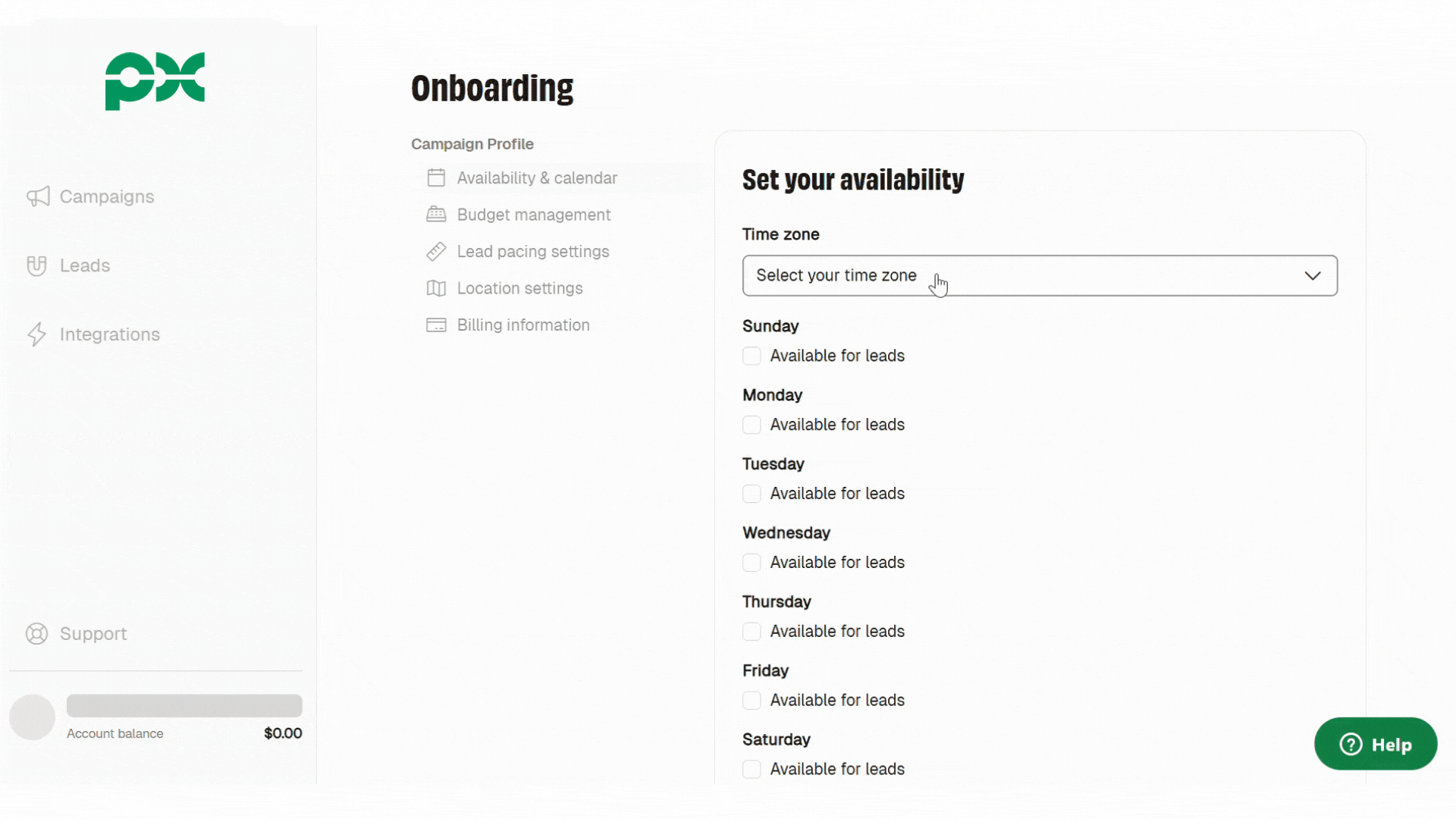Click the Location settings map icon
Image resolution: width=1456 pixels, height=819 pixels.
[437, 288]
